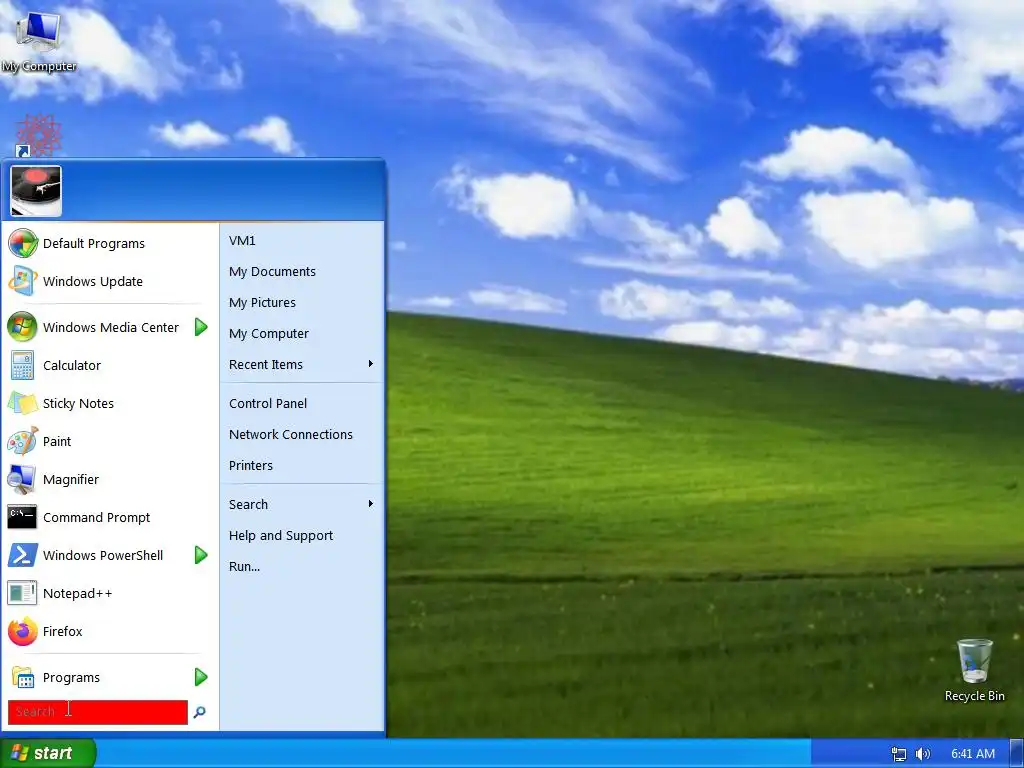Click the network tray icon
Image resolution: width=1024 pixels, height=768 pixels.
(899, 754)
